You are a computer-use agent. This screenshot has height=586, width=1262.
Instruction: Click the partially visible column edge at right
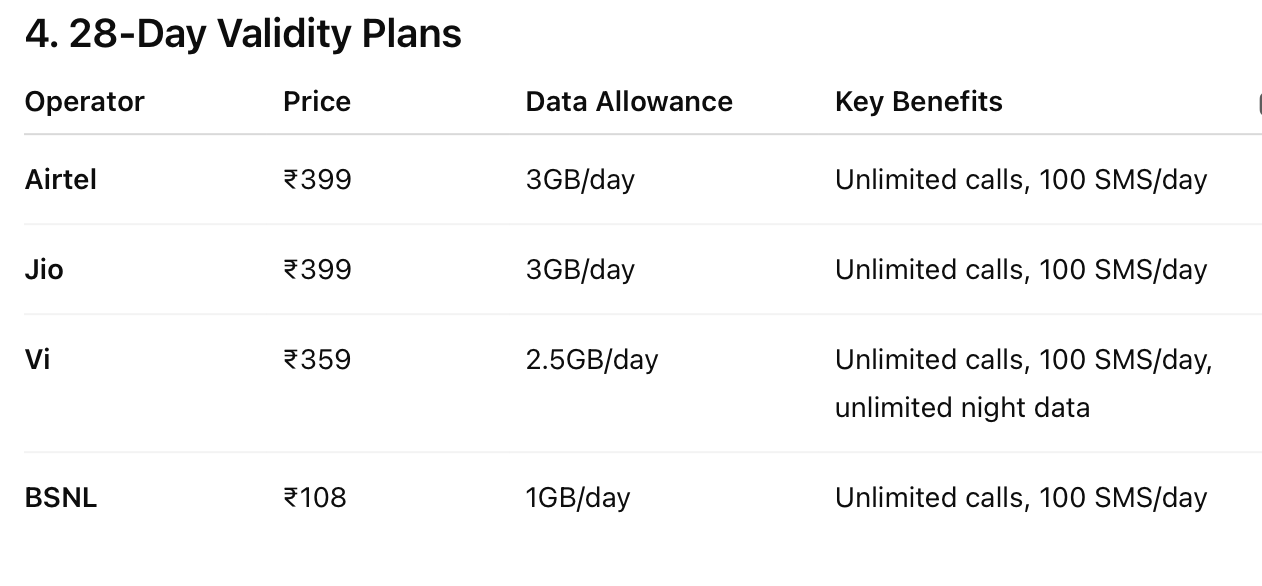click(1259, 104)
